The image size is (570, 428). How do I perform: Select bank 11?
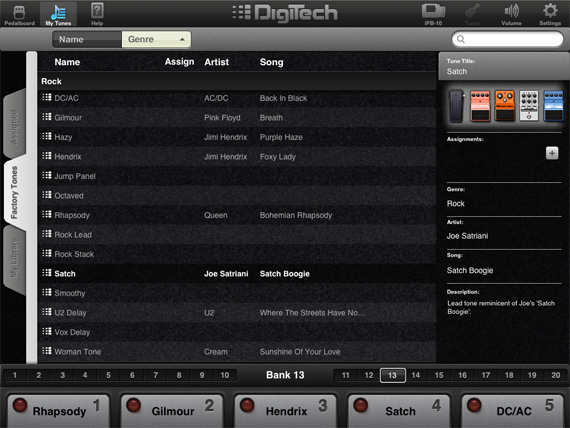tap(345, 375)
